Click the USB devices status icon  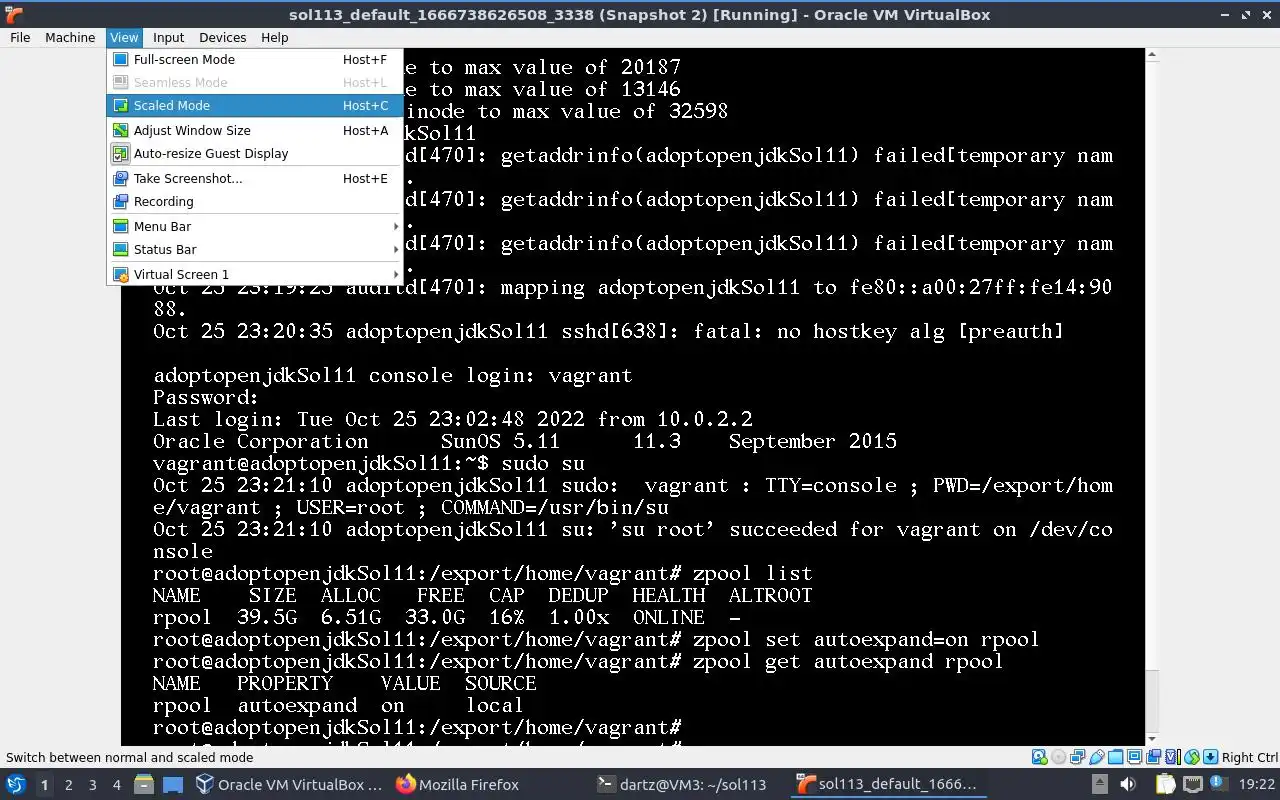pos(1097,757)
